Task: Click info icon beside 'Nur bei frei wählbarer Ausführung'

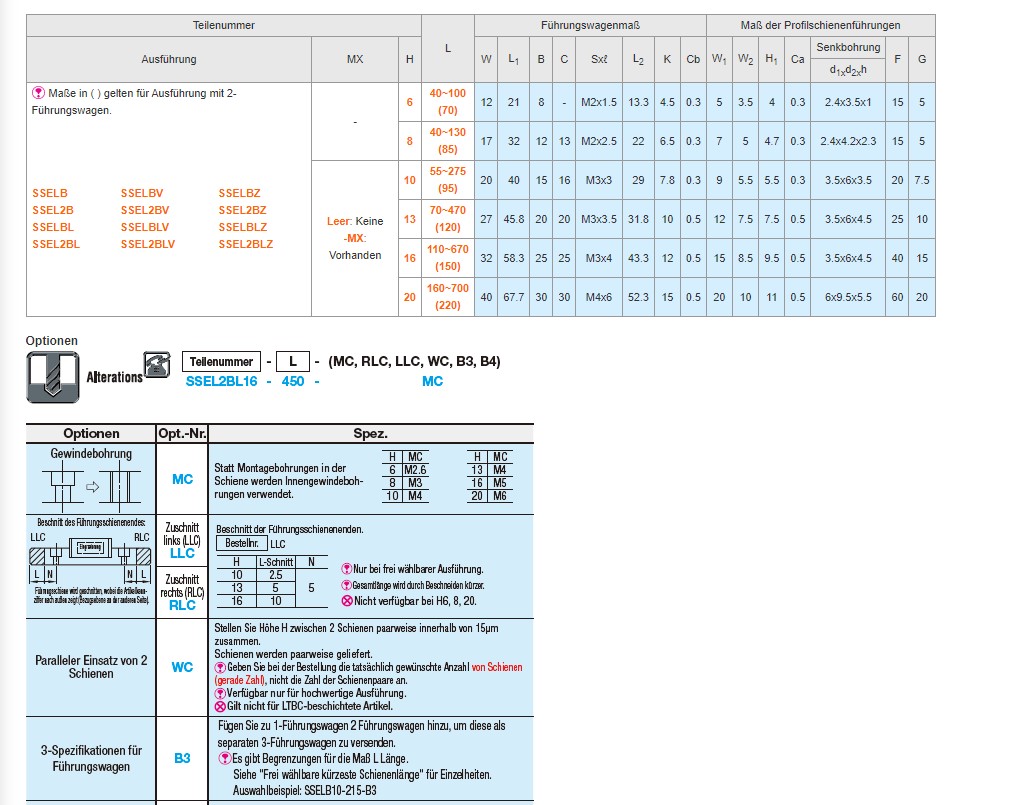Action: tap(347, 569)
